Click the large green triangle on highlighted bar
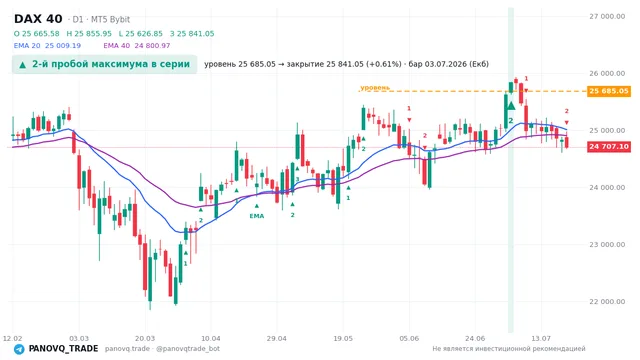Screen dimensions: 640x360 click(x=511, y=106)
